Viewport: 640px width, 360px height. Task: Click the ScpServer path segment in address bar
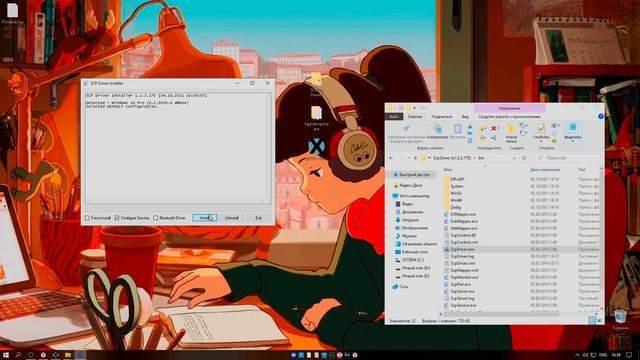pos(451,158)
